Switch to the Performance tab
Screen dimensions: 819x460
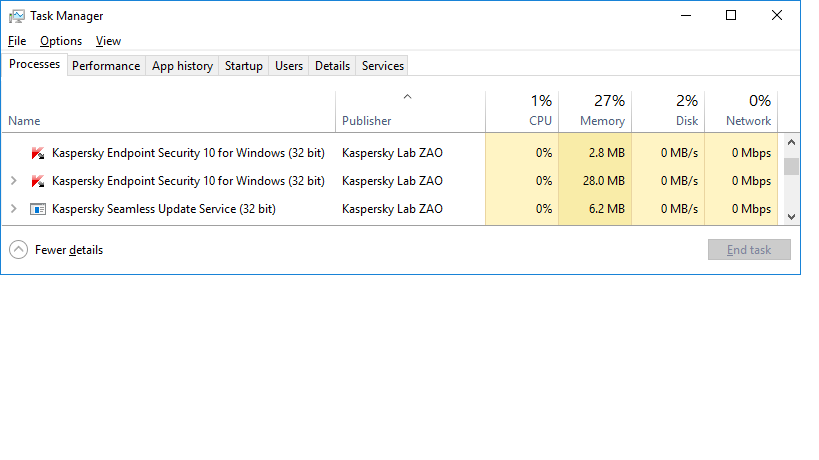click(x=106, y=66)
